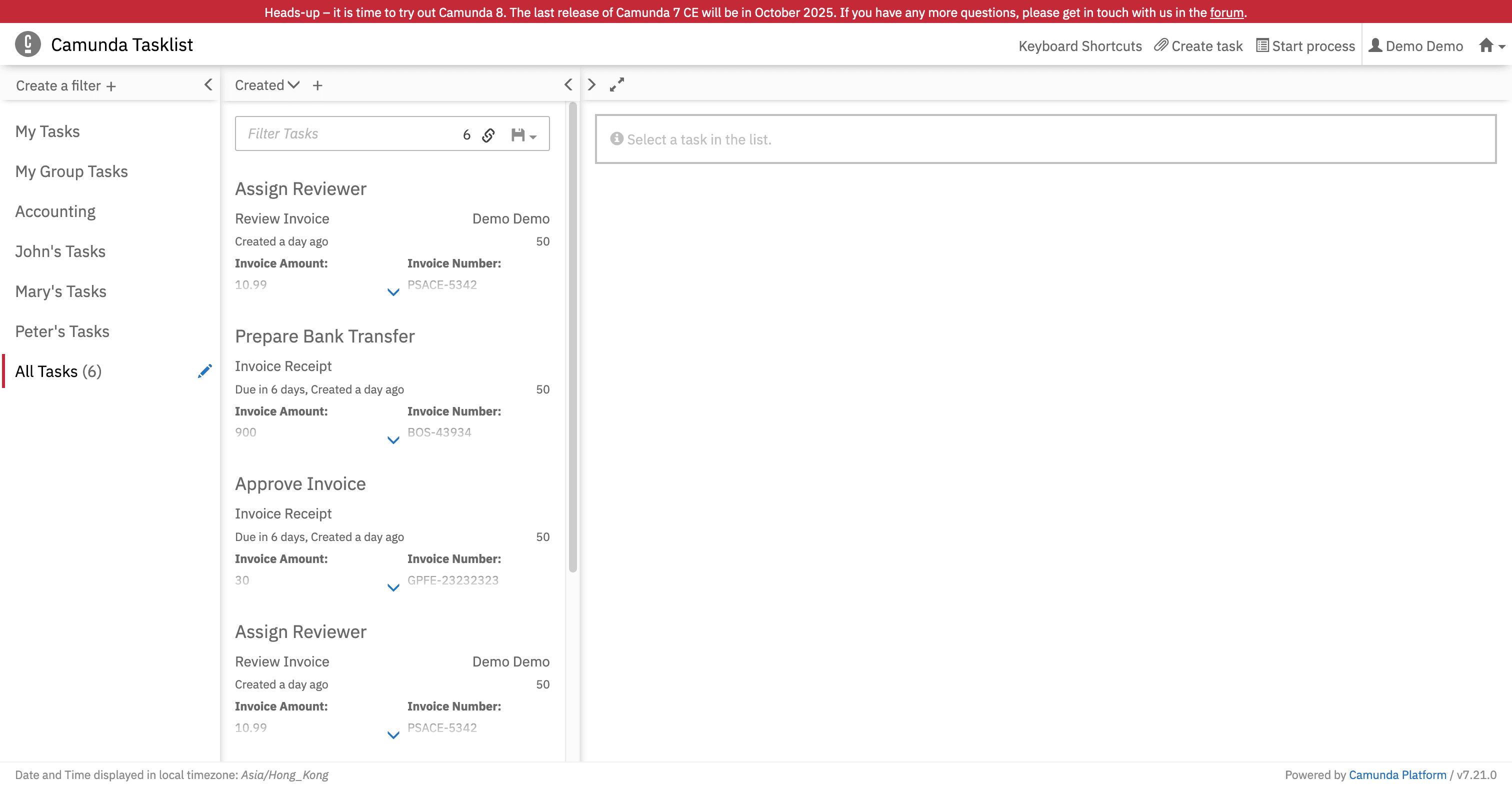Click the right chevron next to the task panel
This screenshot has width=1512, height=785.
tap(591, 84)
